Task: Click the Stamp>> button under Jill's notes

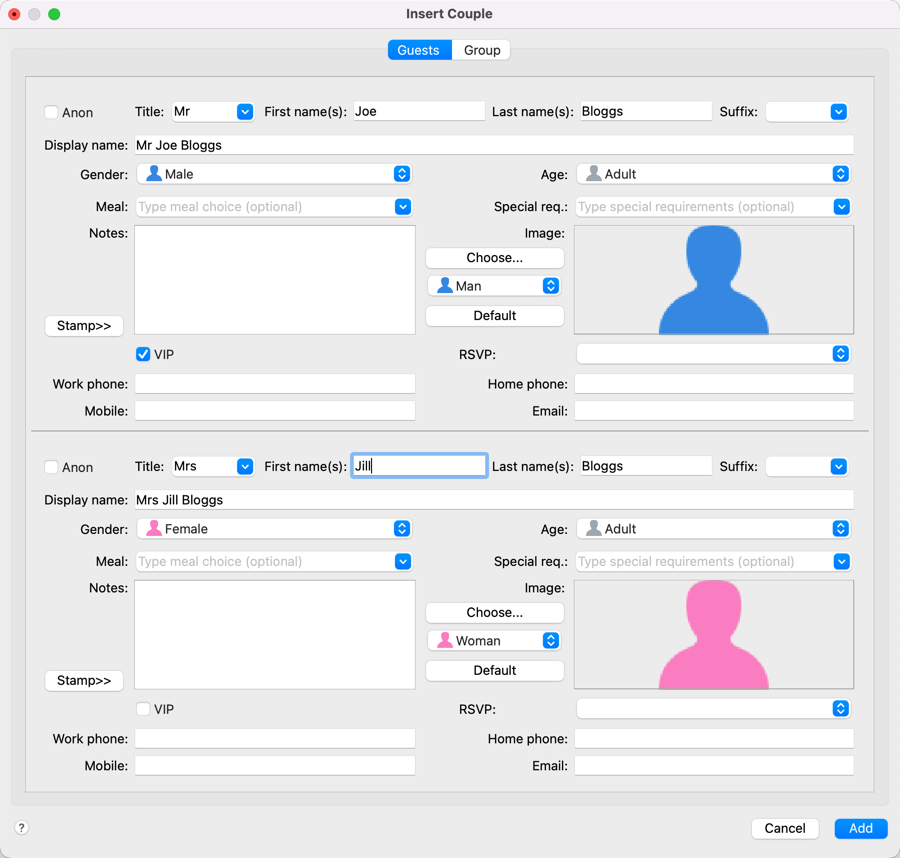Action: [84, 681]
